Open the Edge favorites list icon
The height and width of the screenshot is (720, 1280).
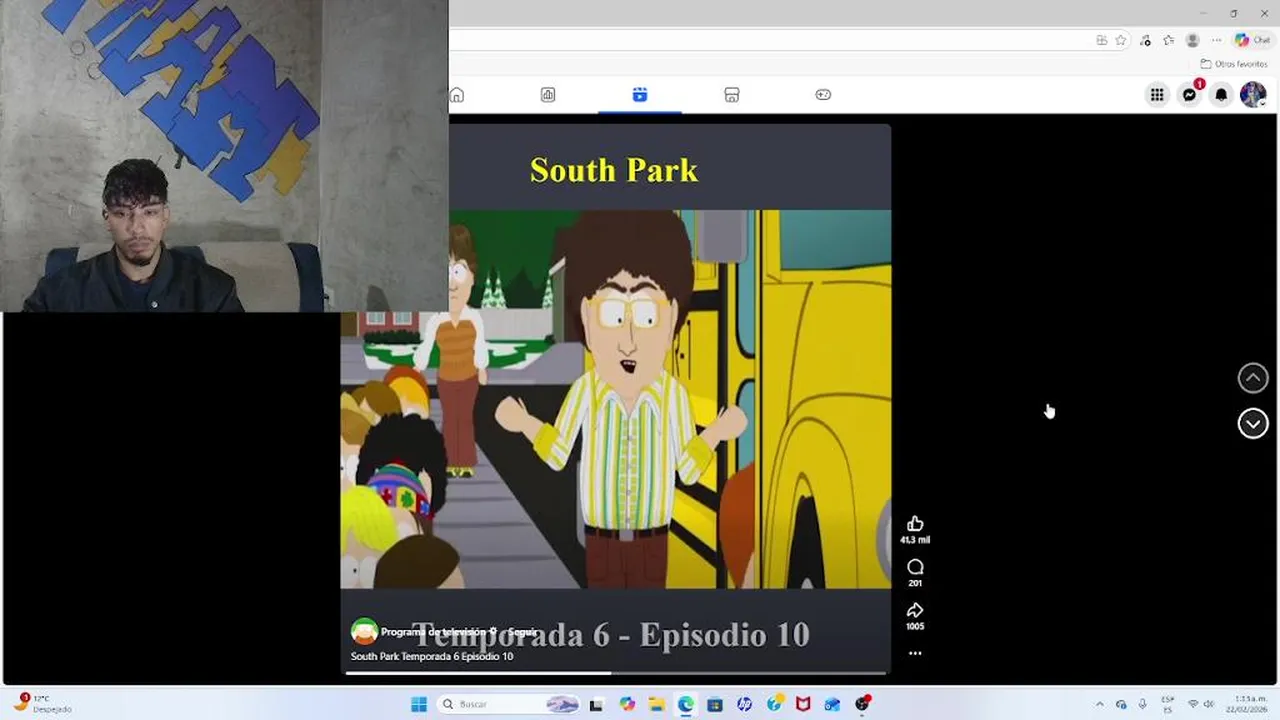click(x=1168, y=40)
